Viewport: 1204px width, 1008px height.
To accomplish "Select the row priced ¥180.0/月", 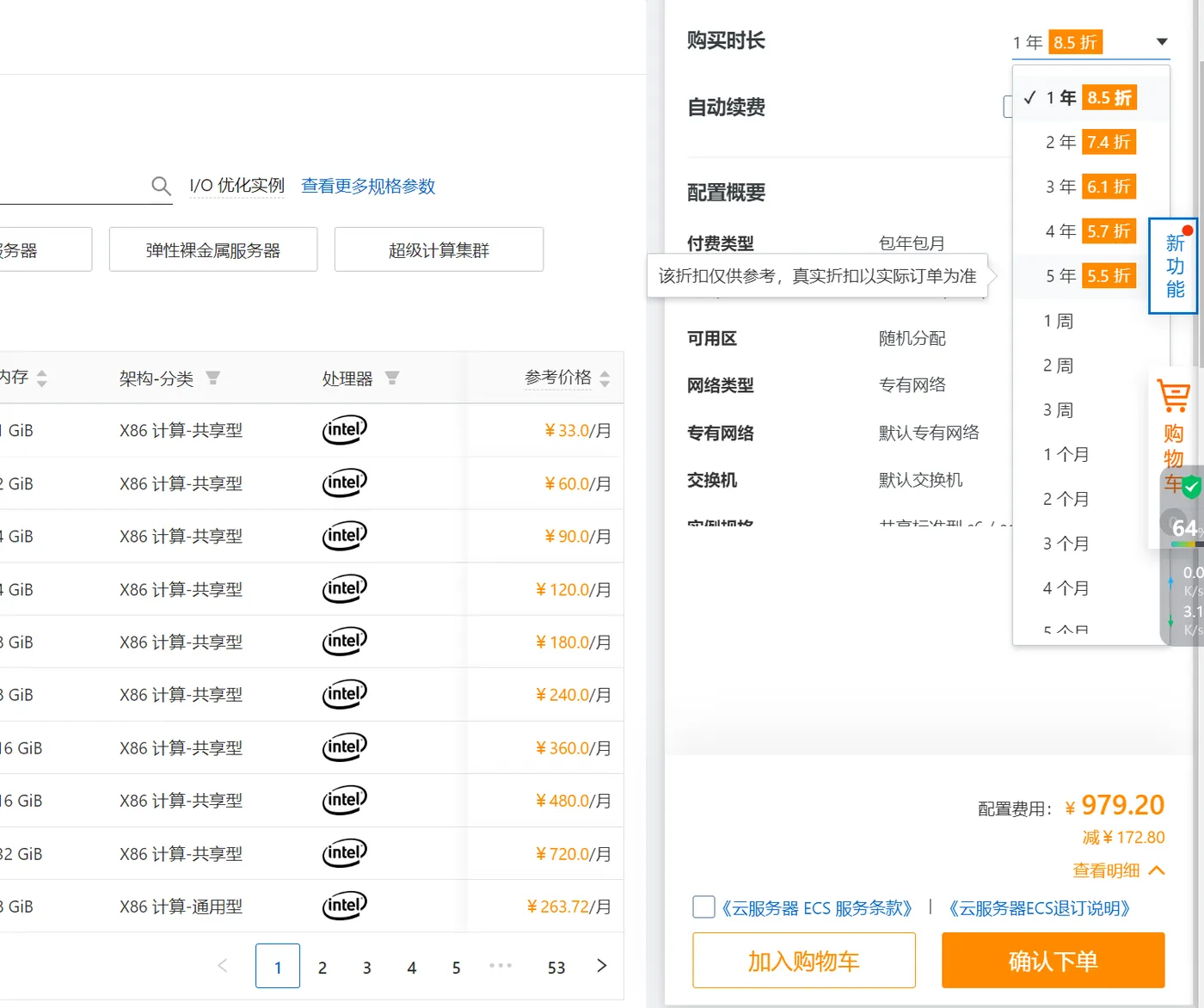I will [x=311, y=642].
